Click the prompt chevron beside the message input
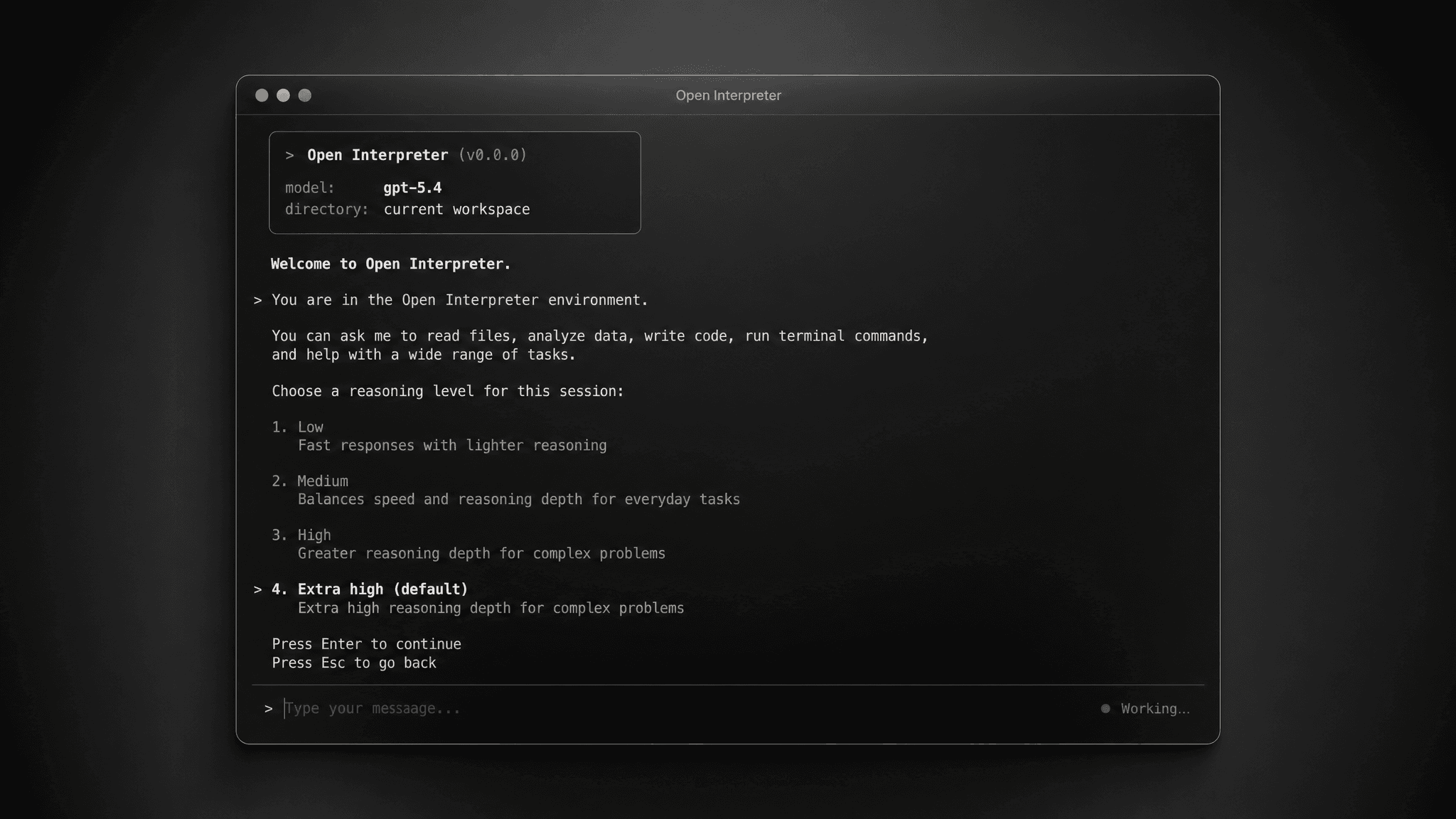Screen dimensions: 1456x819 (x=268, y=709)
